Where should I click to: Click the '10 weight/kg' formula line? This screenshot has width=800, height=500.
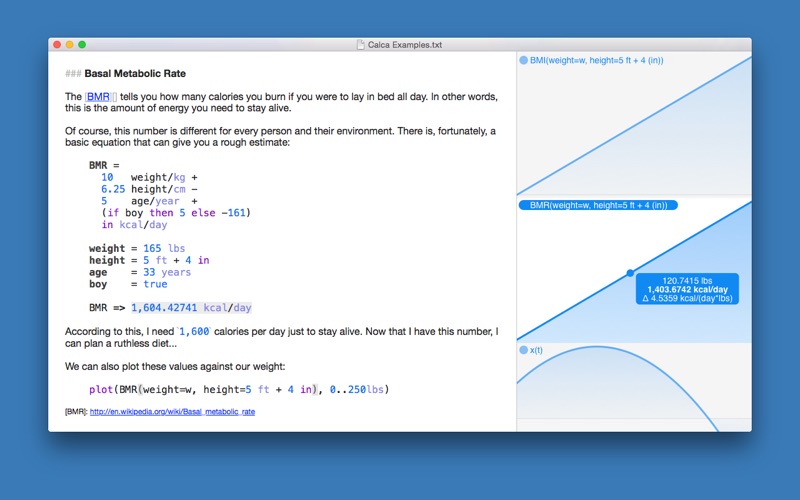(x=149, y=178)
